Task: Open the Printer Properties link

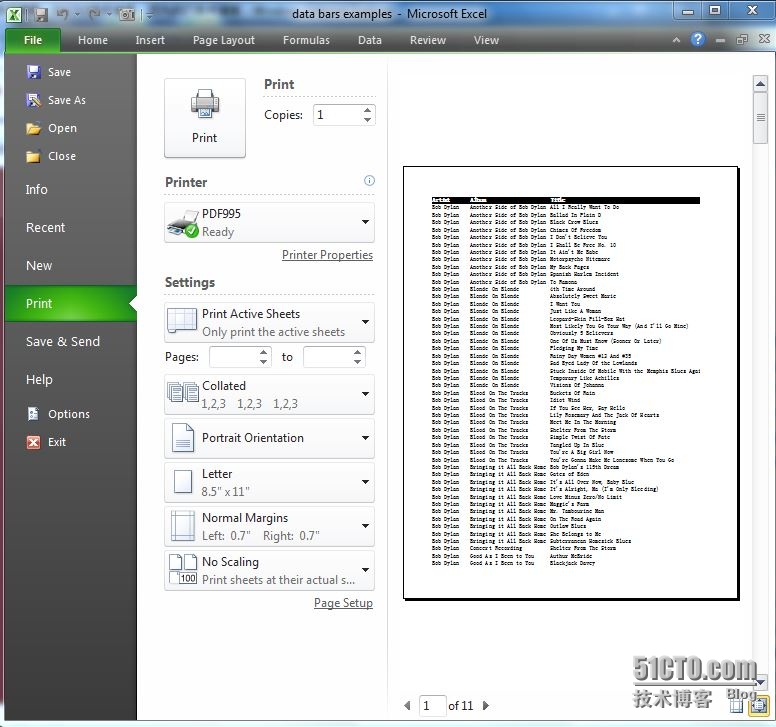Action: (x=327, y=255)
